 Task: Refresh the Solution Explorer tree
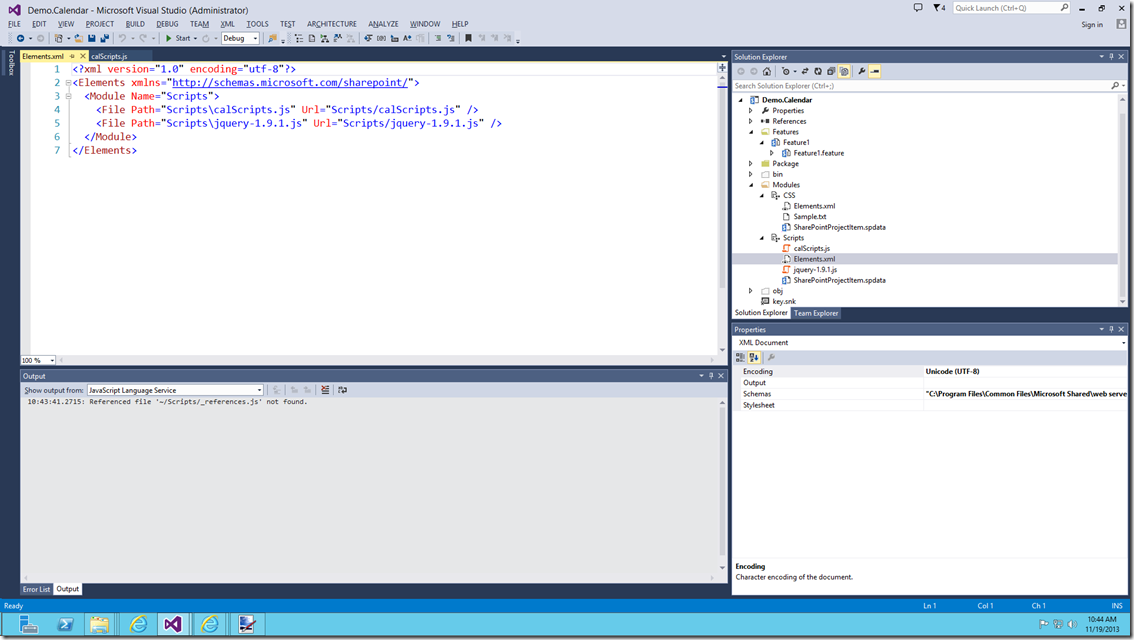coord(818,72)
